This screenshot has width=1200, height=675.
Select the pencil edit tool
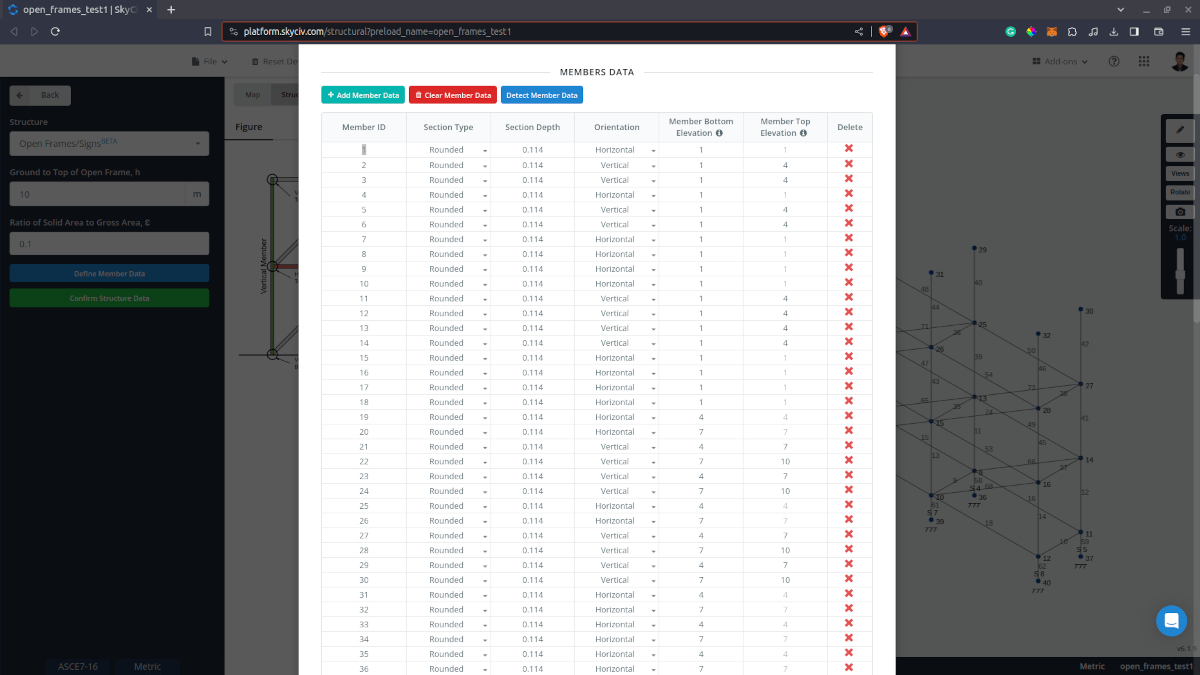tap(1180, 128)
